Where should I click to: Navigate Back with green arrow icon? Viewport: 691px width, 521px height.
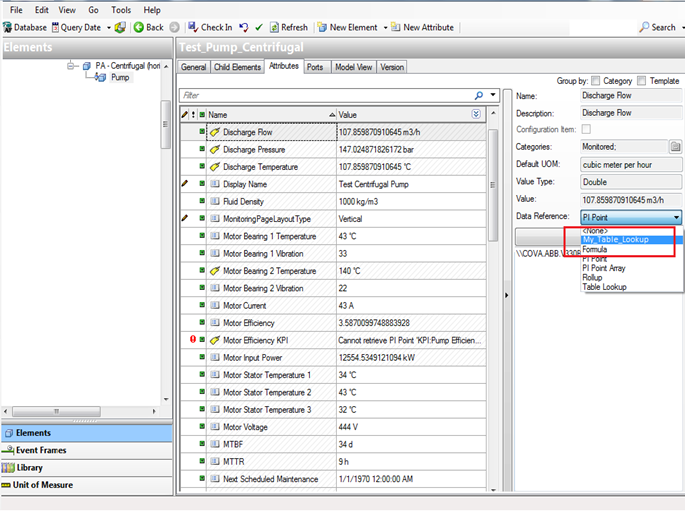138,27
